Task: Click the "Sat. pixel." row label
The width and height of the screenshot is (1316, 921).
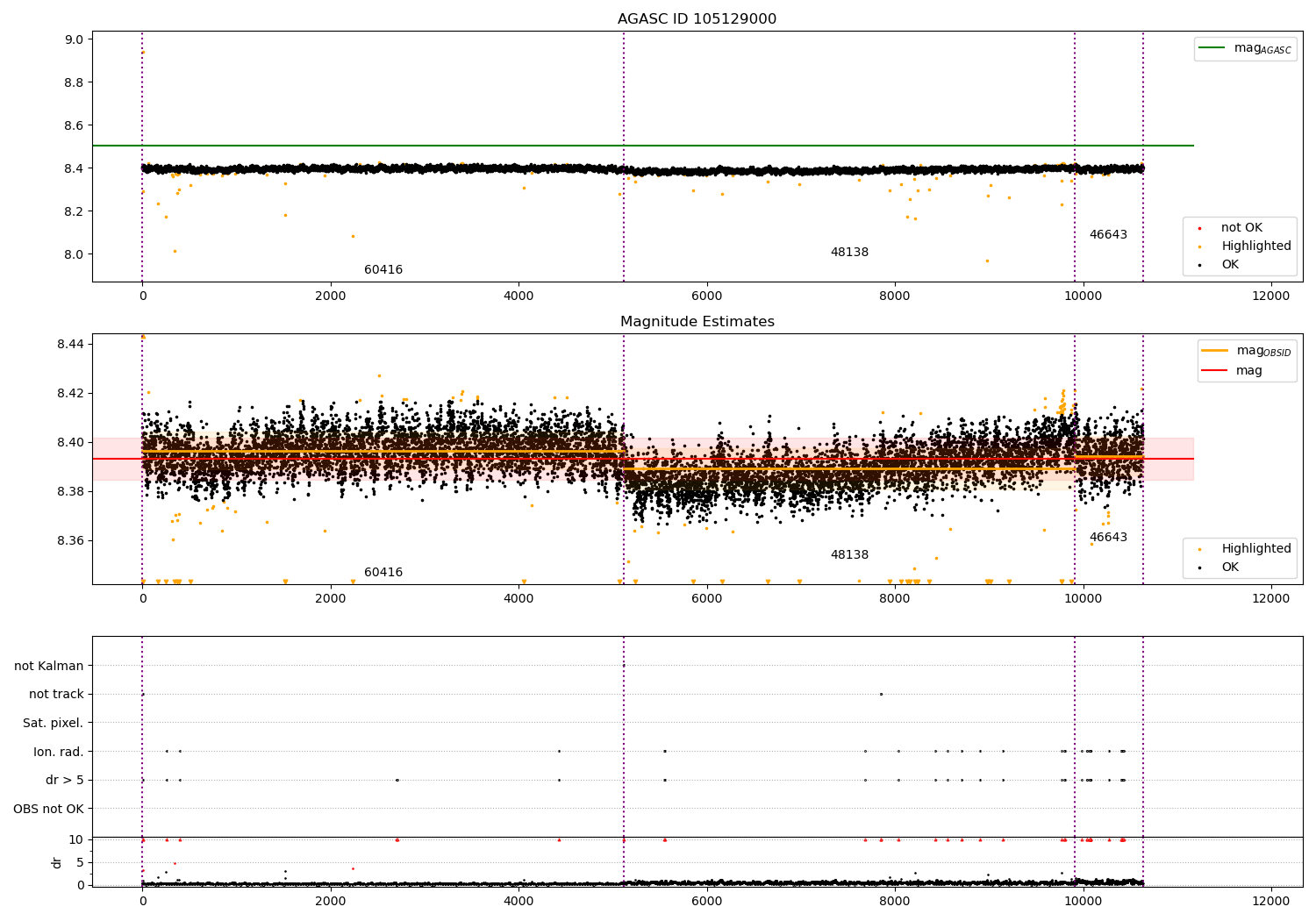Action: (54, 724)
